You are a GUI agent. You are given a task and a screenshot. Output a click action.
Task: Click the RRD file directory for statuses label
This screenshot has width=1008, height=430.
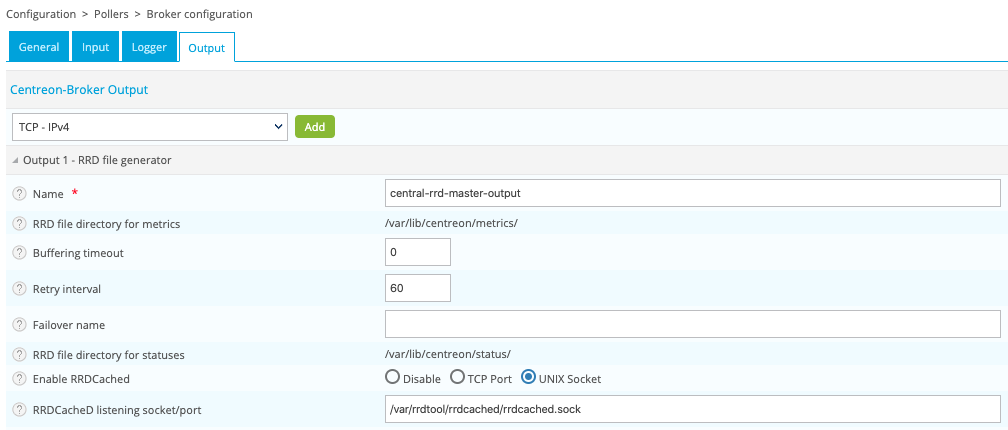click(x=109, y=355)
